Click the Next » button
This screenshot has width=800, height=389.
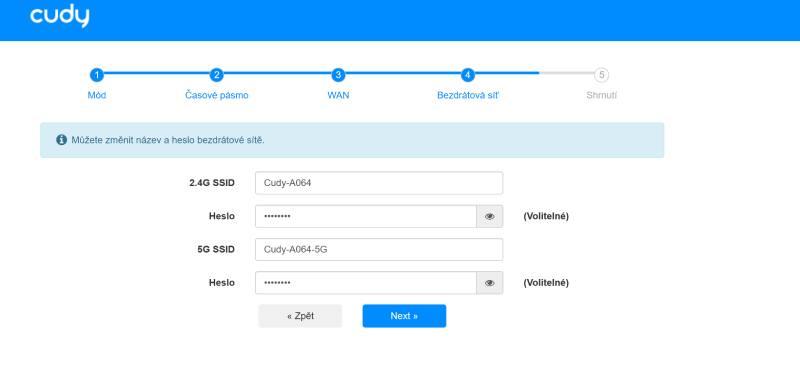[404, 316]
